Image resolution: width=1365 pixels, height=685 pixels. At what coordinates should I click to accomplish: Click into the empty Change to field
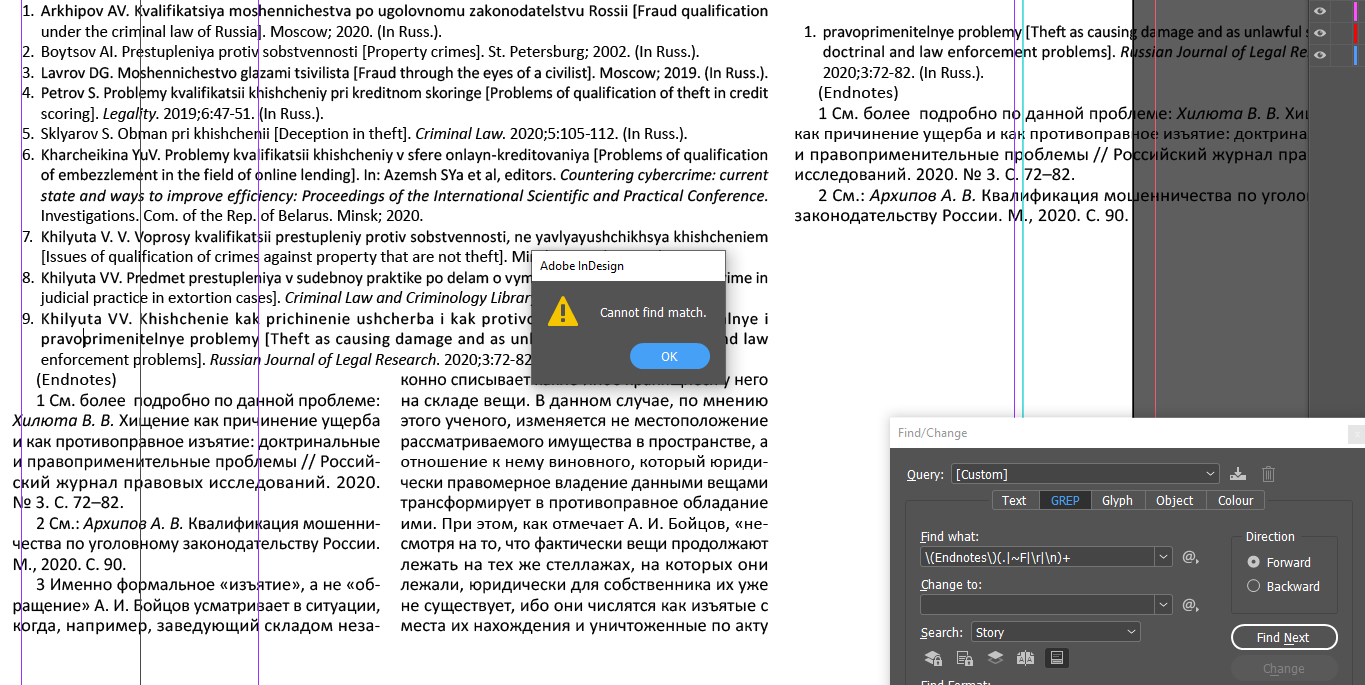coord(1037,604)
